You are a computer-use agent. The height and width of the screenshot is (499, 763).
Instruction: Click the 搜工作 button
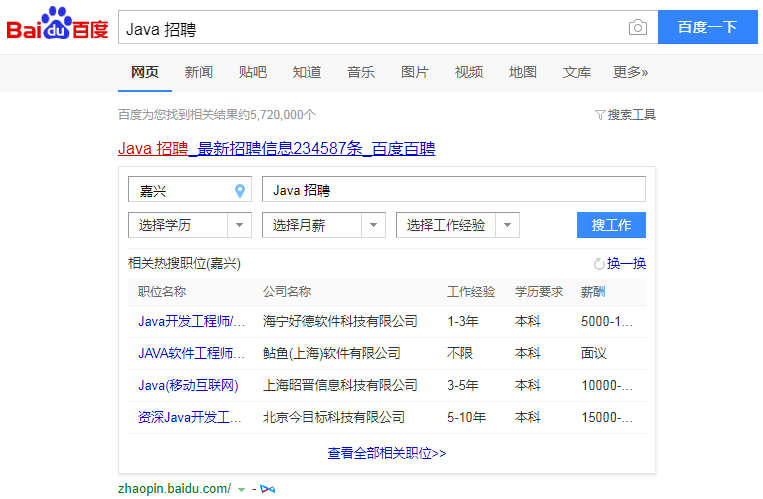(611, 225)
